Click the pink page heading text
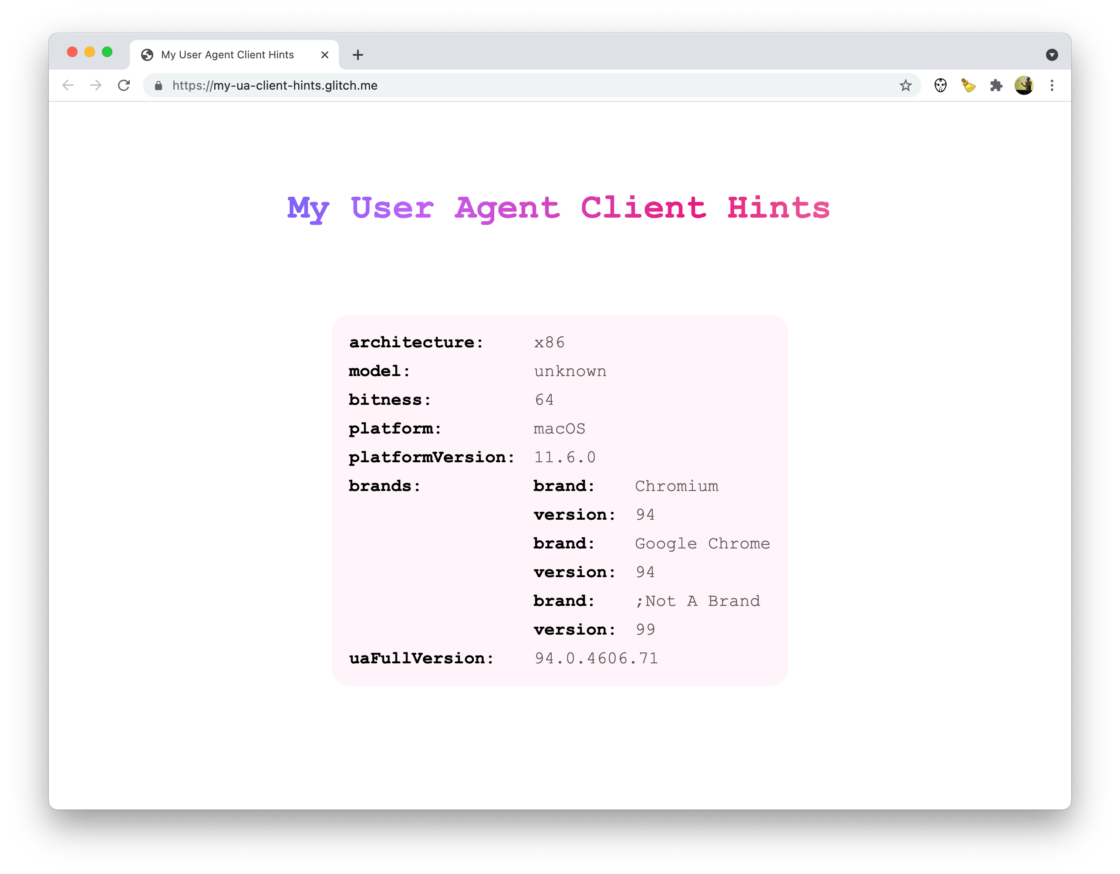 [558, 207]
